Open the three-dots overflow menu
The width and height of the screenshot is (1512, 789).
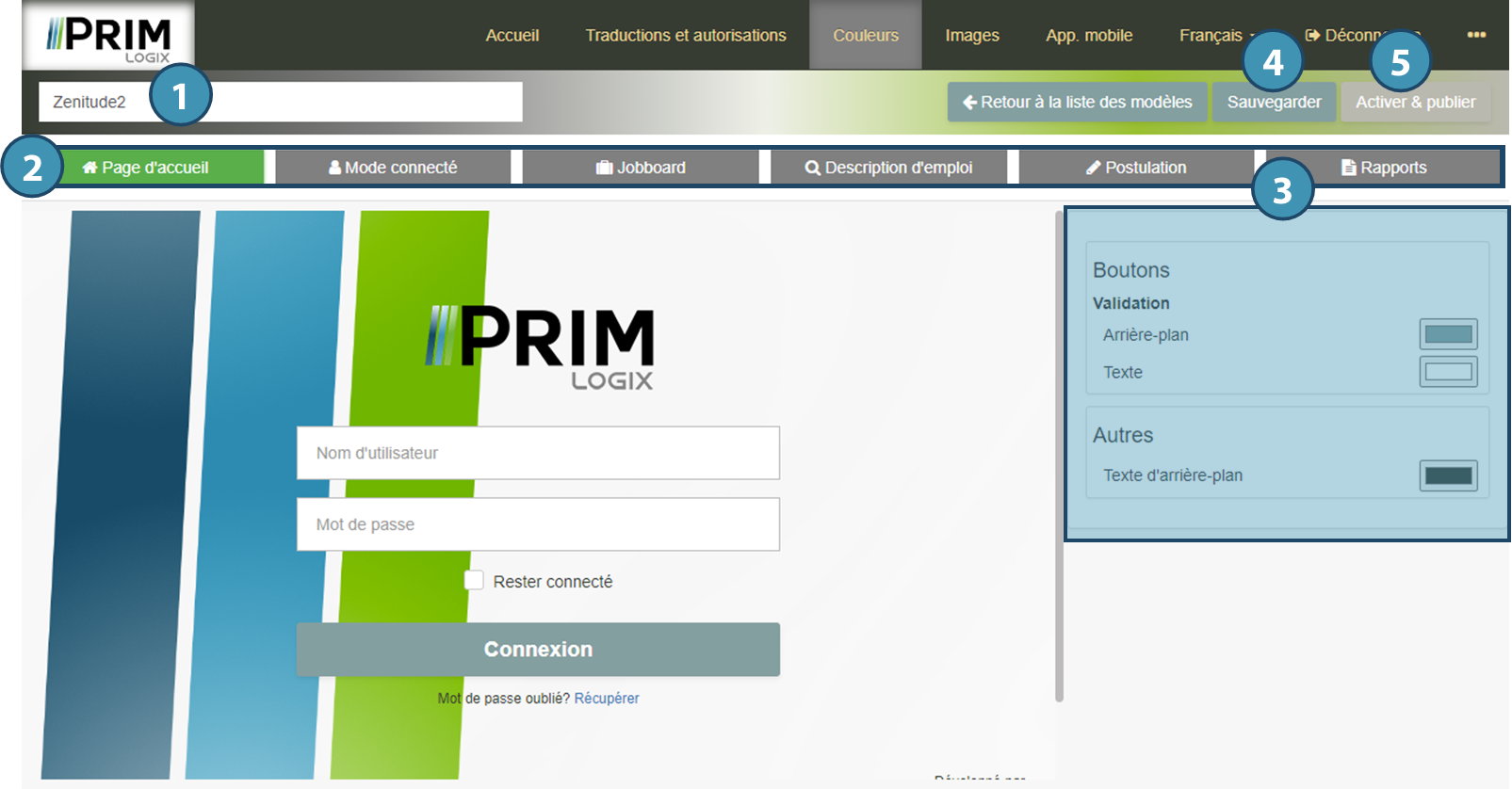pyautogui.click(x=1475, y=35)
